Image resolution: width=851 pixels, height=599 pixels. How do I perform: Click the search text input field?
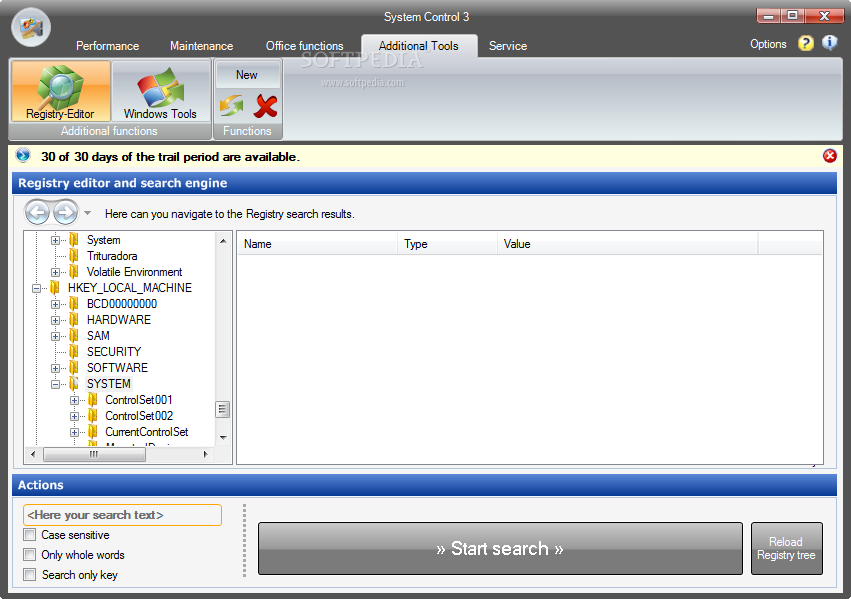click(122, 515)
